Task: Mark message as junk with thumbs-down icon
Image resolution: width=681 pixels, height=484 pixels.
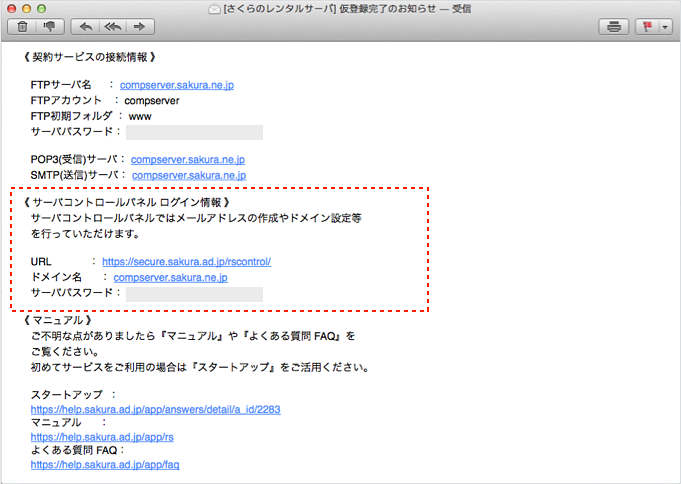Action: pos(50,27)
